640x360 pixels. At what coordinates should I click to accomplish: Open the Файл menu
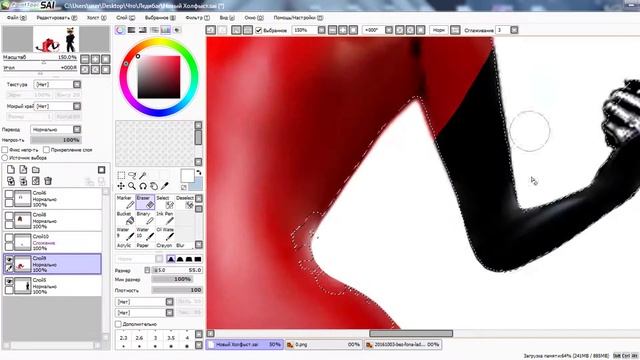17,18
